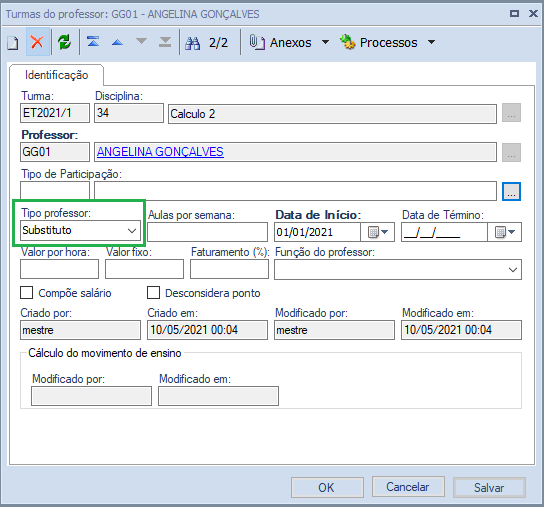The width and height of the screenshot is (544, 507).
Task: Open the Anexos paperclip menu
Action: pos(289,42)
